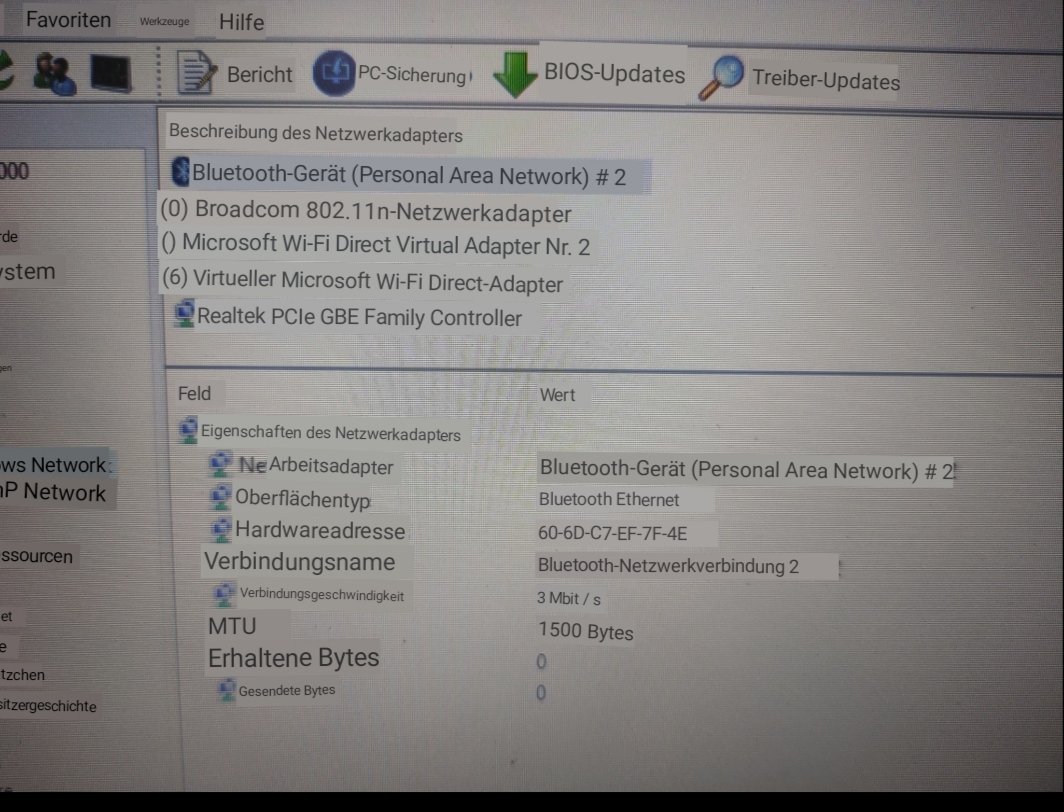This screenshot has width=1064, height=812.
Task: Click the value Bluetooth Ethernet
Action: [x=609, y=500]
